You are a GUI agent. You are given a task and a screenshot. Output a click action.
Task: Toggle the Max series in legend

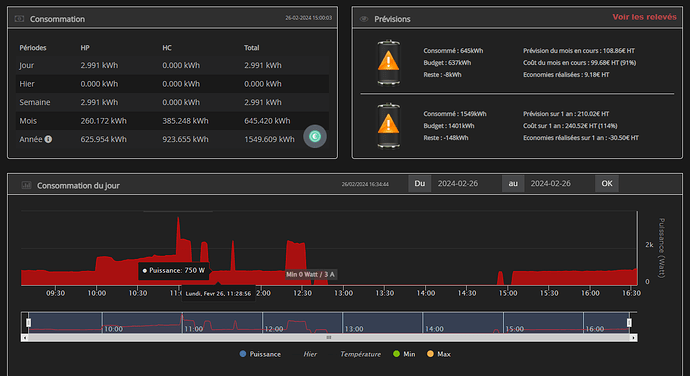point(439,354)
